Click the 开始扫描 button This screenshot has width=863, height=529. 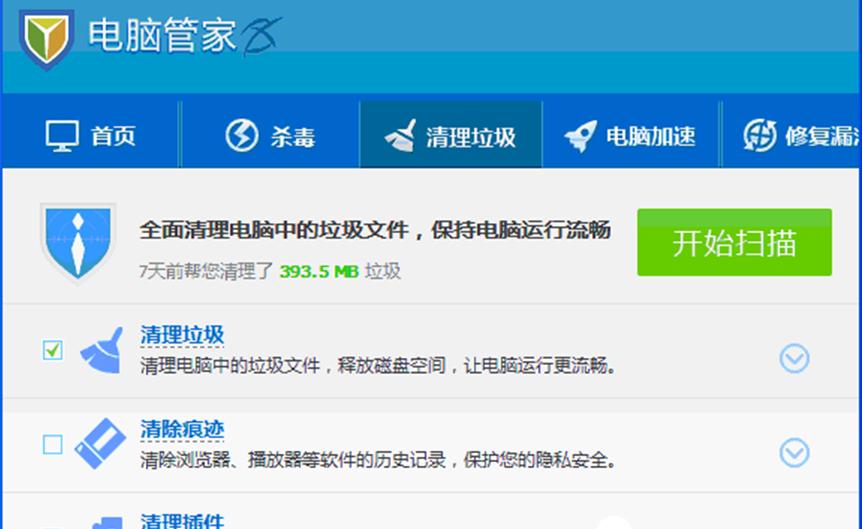click(x=734, y=242)
